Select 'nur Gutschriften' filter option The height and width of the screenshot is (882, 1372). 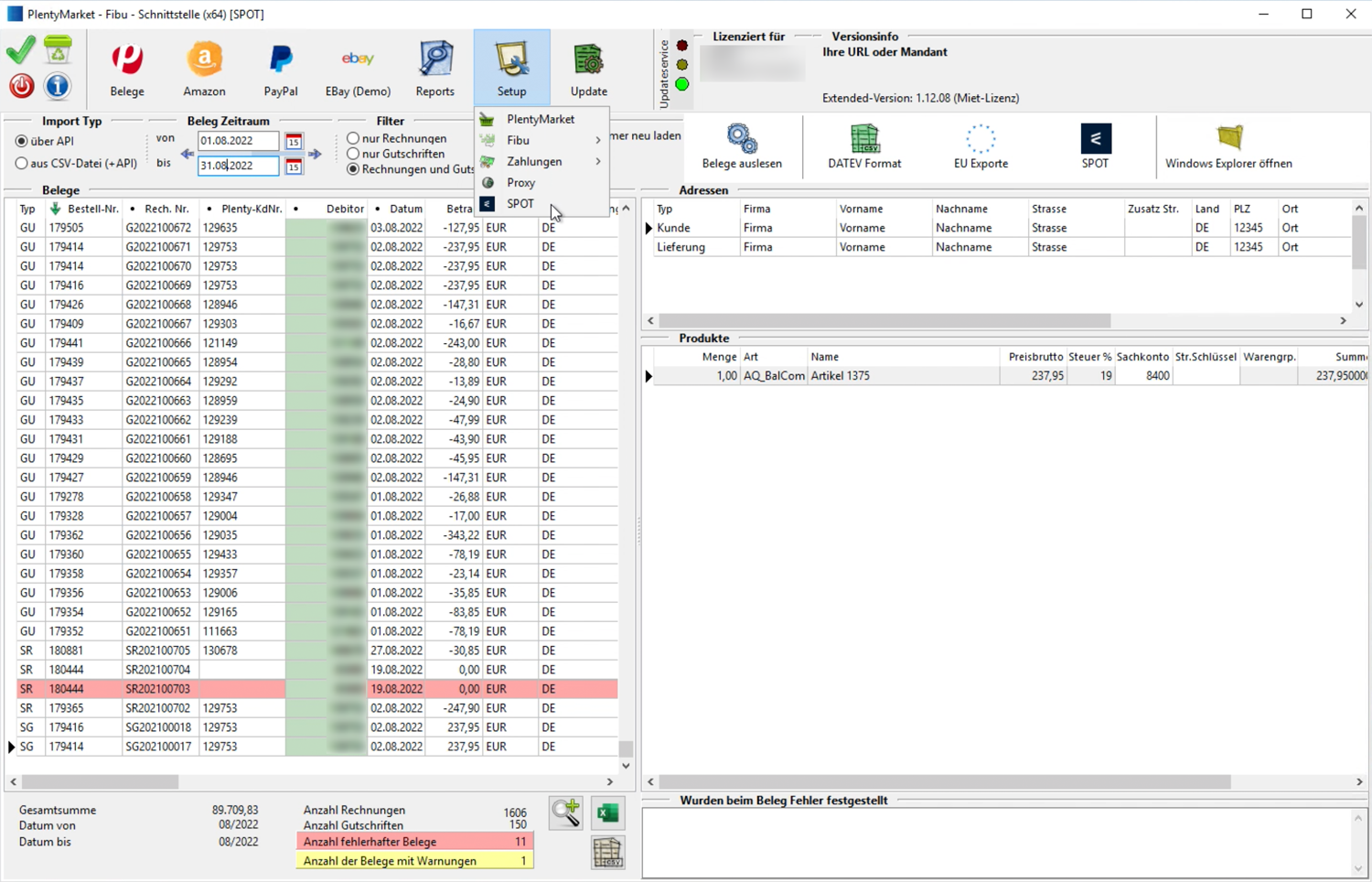(353, 154)
